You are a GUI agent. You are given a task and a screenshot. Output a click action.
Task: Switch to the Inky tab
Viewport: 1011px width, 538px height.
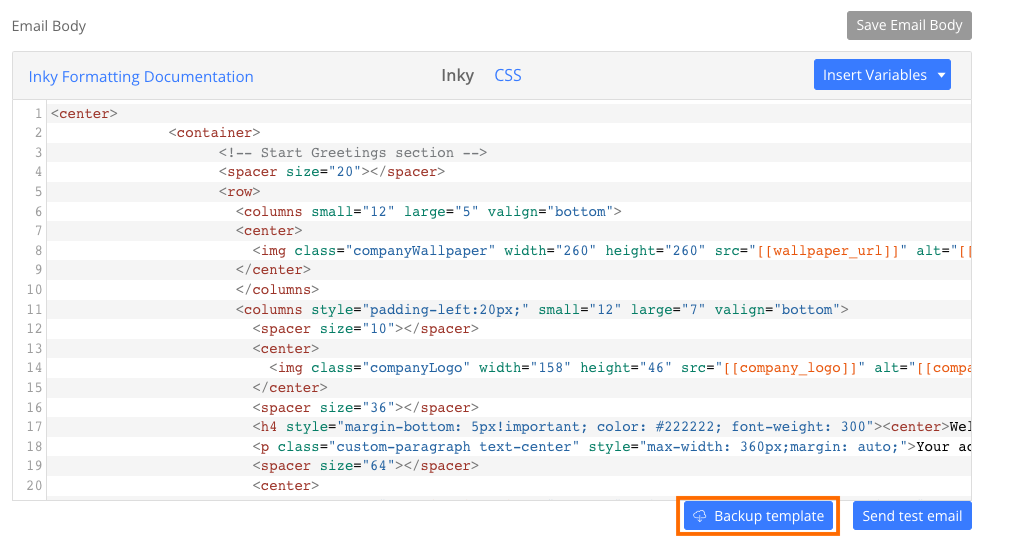458,75
